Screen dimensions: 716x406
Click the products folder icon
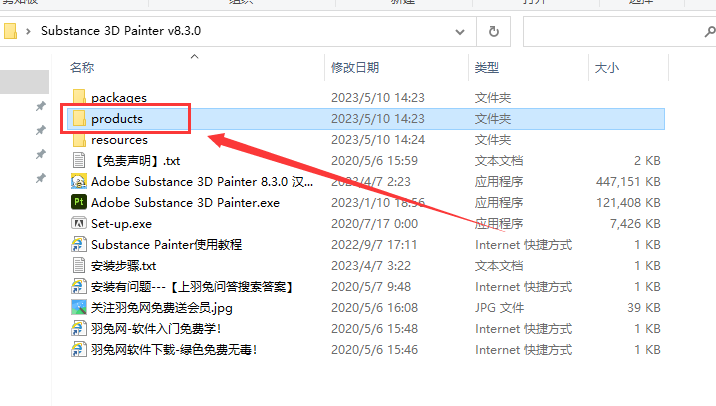click(x=79, y=118)
